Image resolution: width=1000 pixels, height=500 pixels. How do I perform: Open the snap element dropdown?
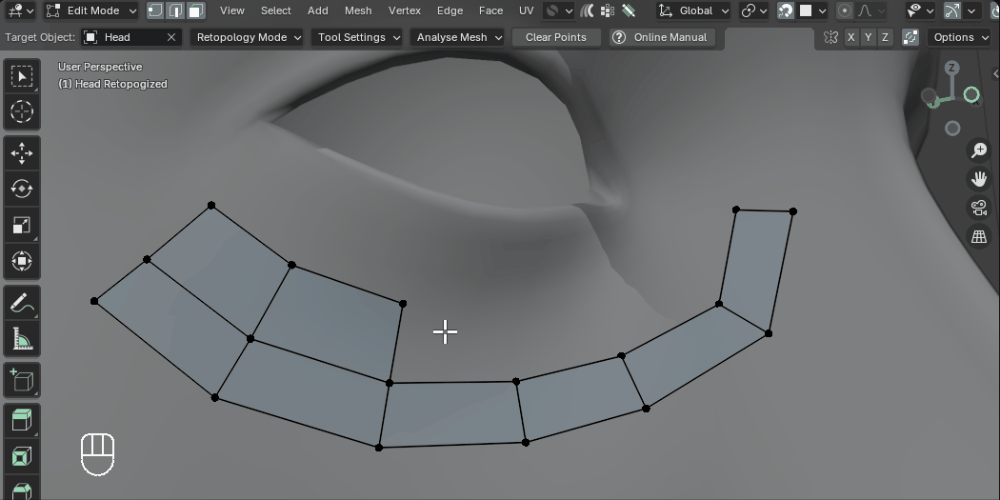(812, 11)
